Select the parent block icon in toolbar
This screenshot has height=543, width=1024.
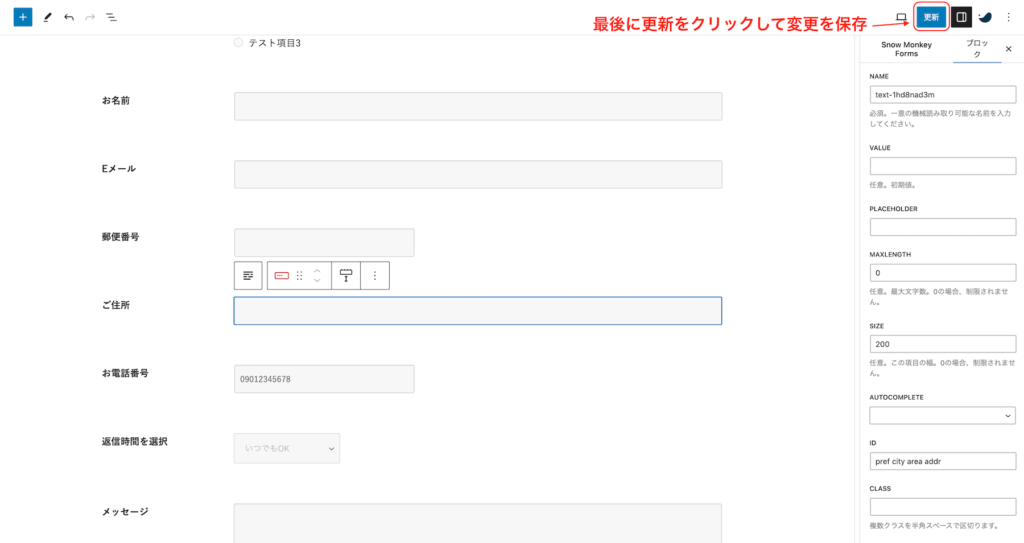pyautogui.click(x=248, y=275)
